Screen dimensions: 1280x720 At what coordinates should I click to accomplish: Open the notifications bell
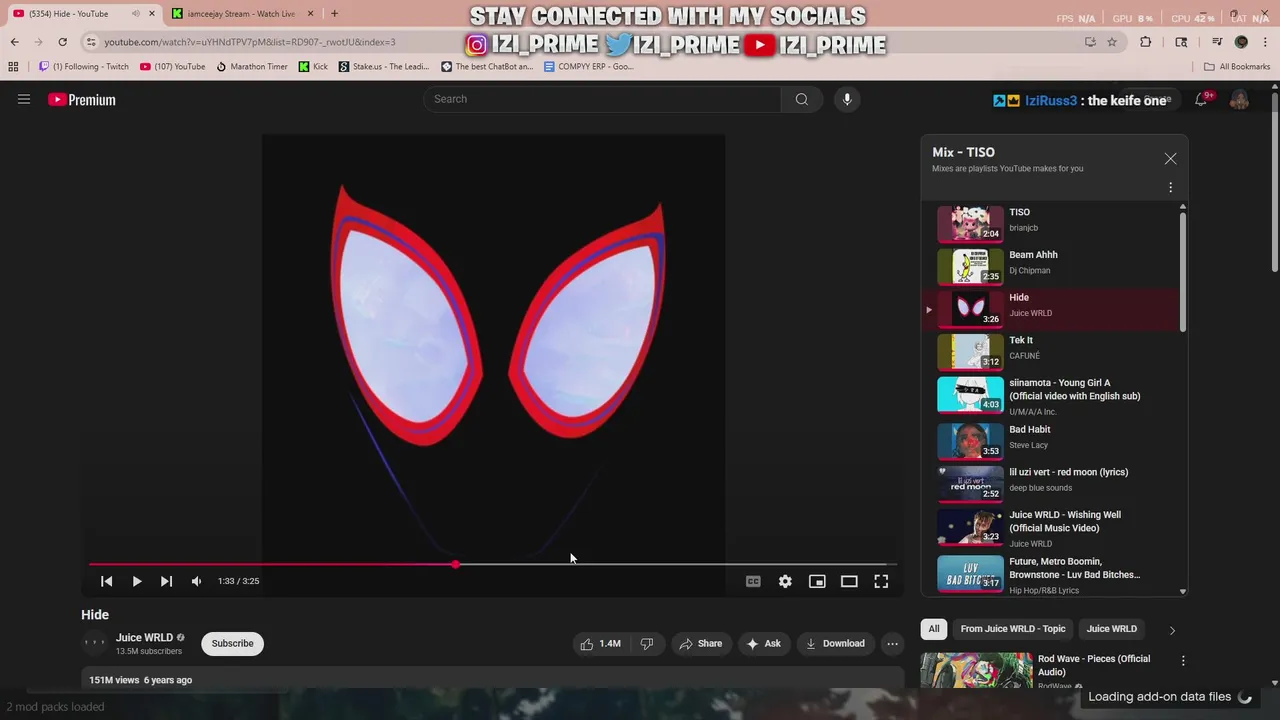(1202, 99)
